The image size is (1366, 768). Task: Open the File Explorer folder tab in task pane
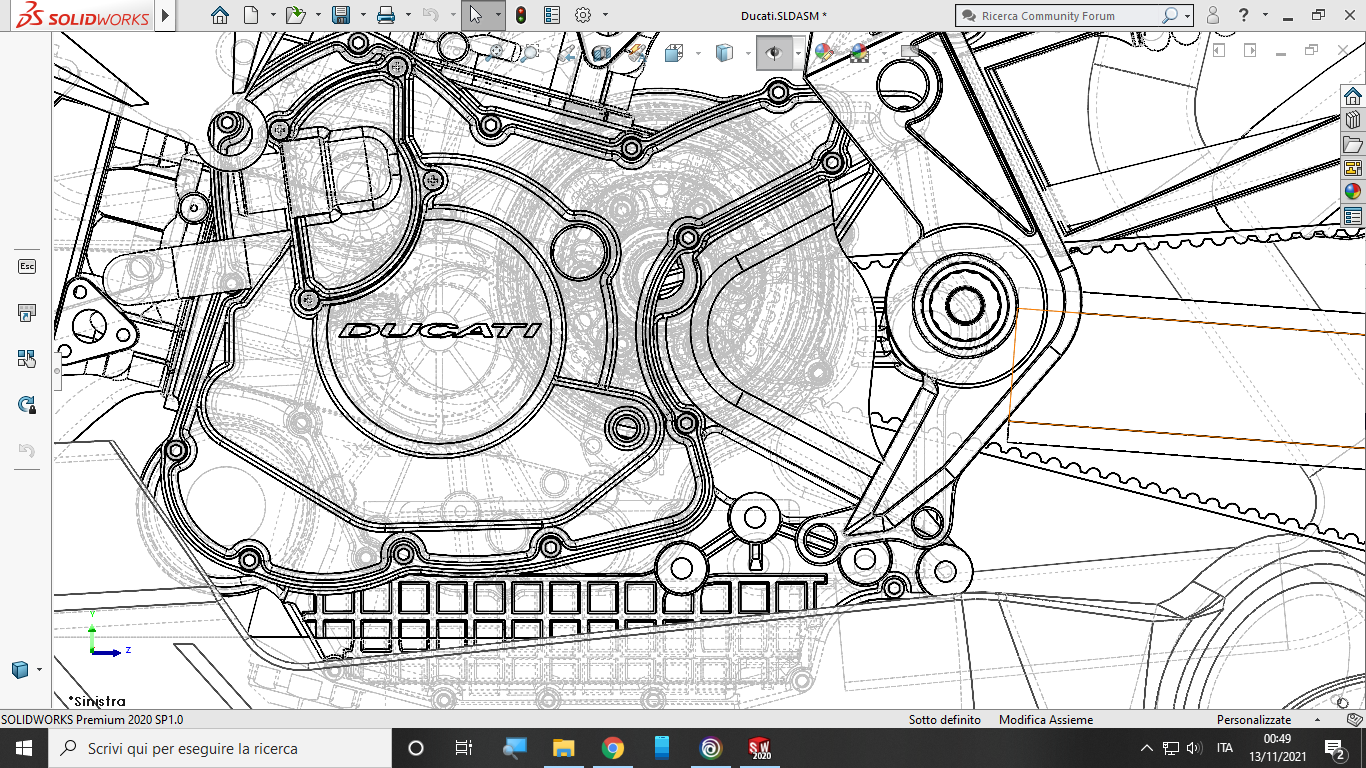point(1353,144)
